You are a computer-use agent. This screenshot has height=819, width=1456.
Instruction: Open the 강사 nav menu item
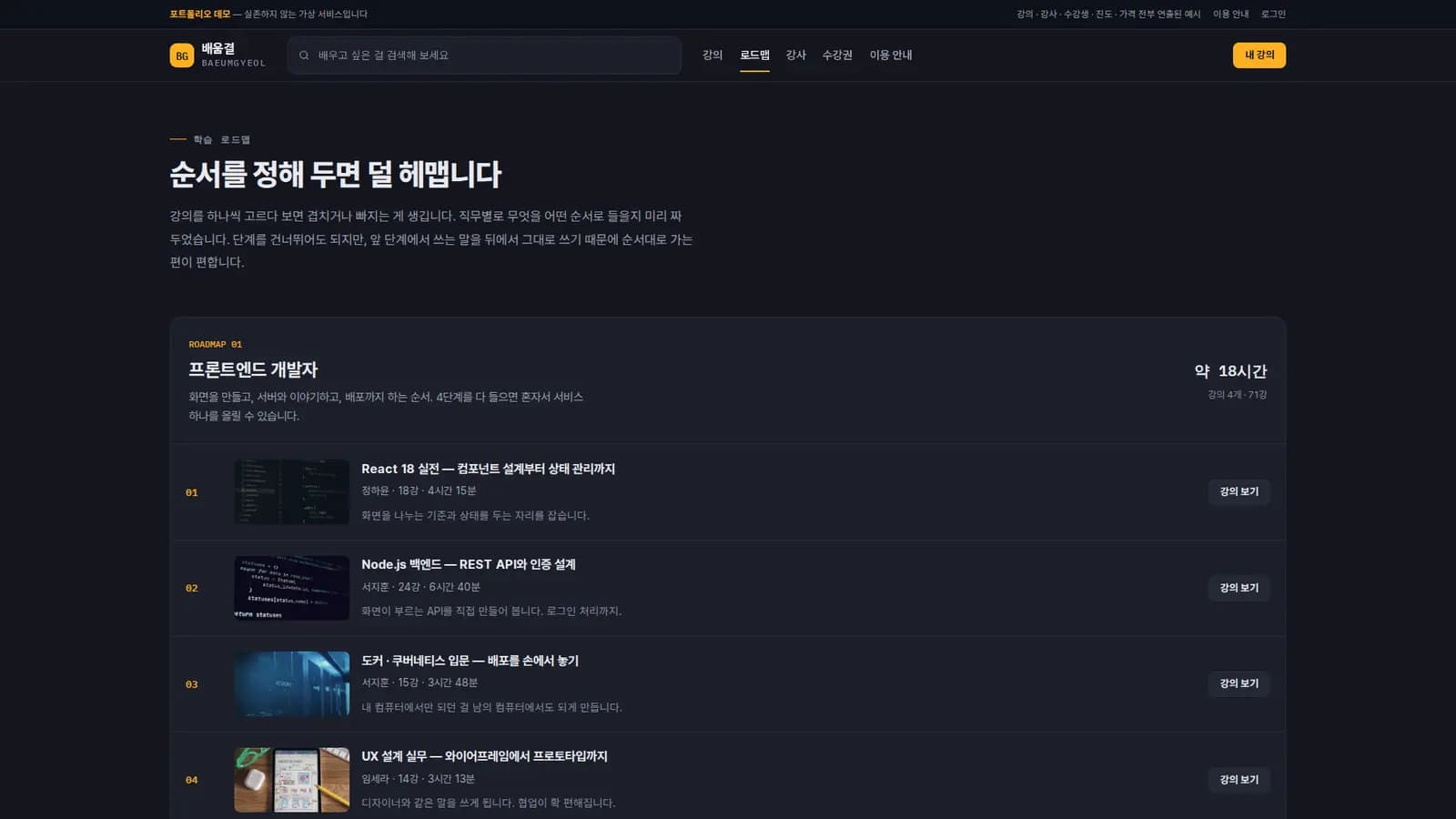tap(796, 56)
